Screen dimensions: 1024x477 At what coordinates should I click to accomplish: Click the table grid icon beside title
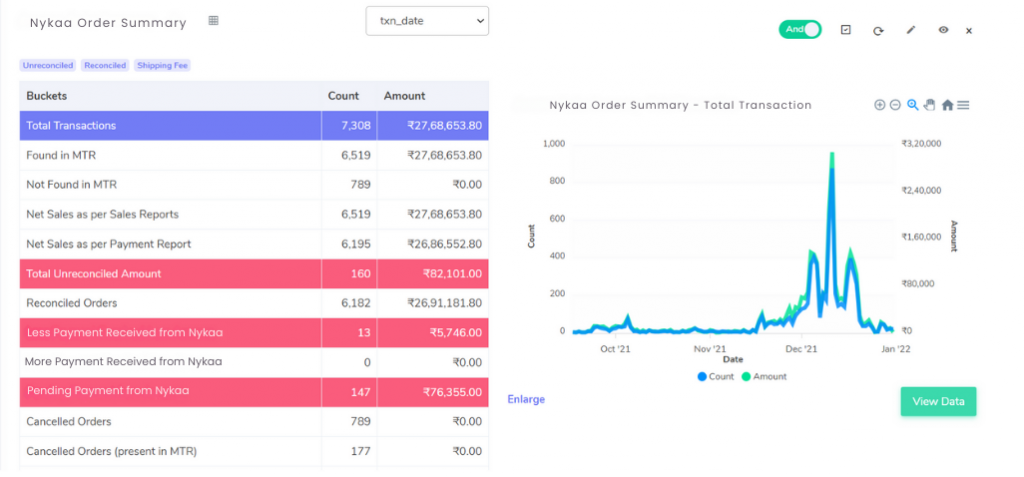click(213, 21)
